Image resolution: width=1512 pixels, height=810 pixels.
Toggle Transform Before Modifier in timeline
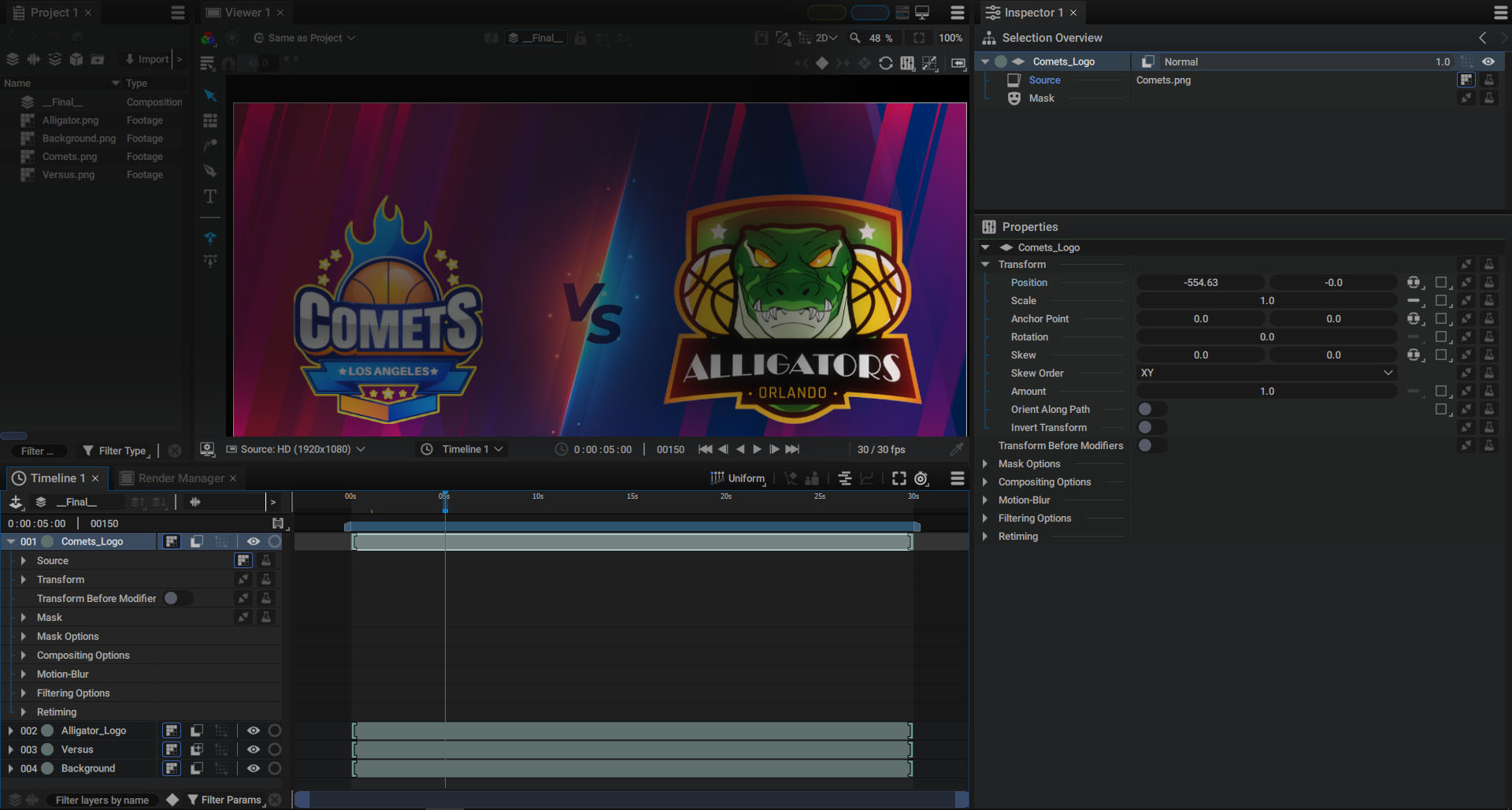[177, 598]
